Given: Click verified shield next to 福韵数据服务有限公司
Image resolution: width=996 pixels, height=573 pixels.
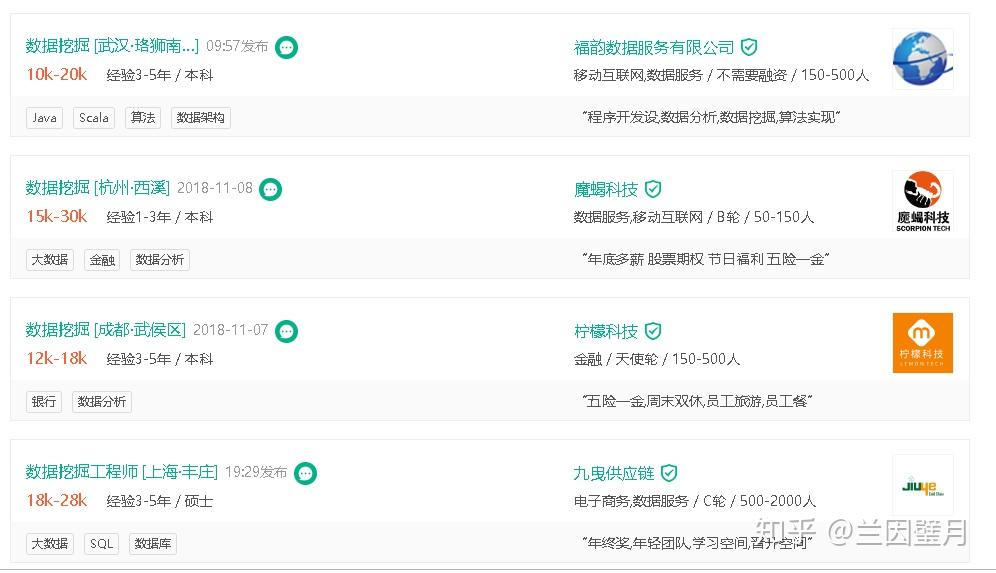Looking at the screenshot, I should 750,47.
